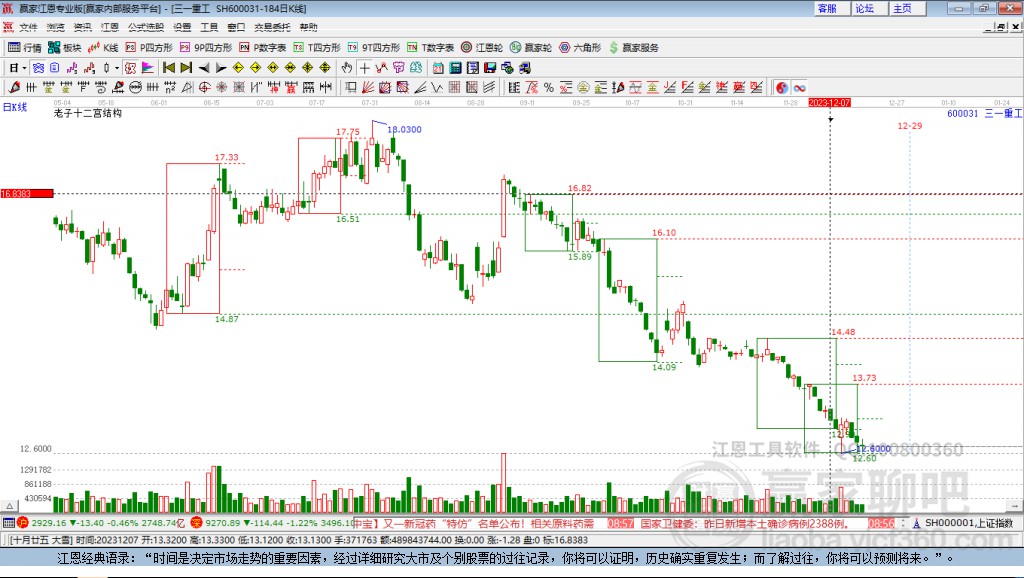
Task: Open 赢家服务 with the dollar icon
Action: coord(633,48)
